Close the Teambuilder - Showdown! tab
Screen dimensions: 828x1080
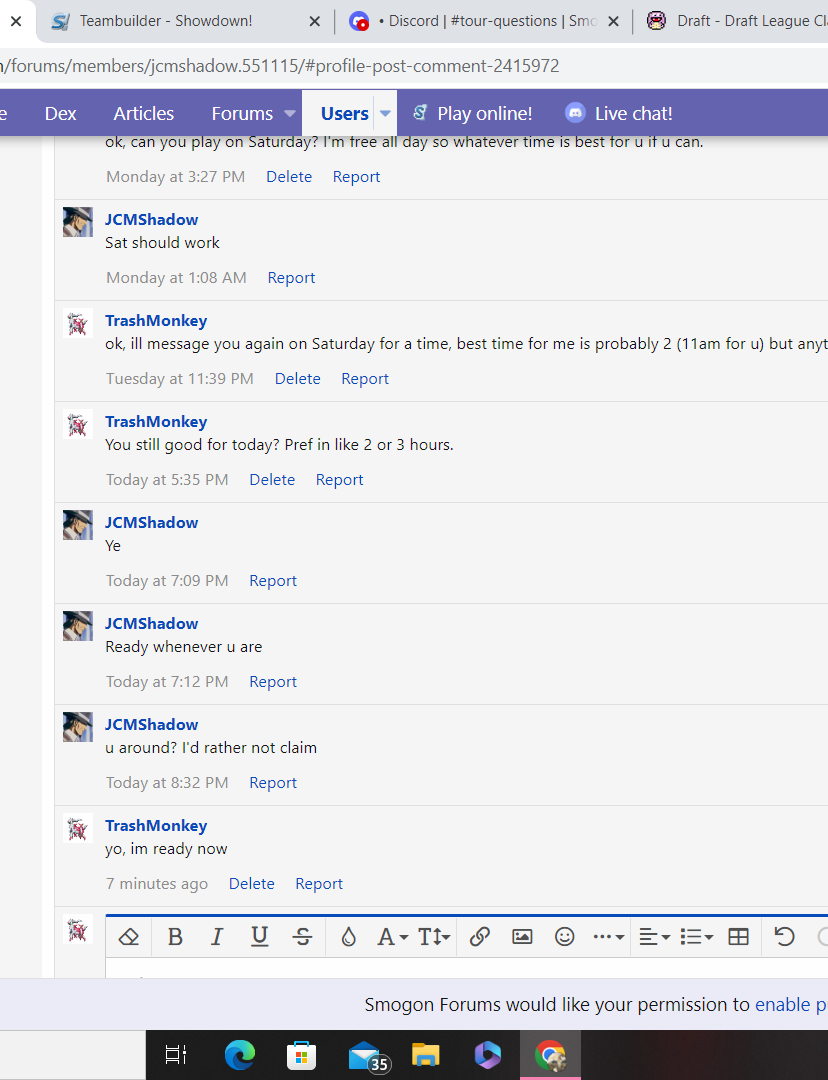point(315,21)
